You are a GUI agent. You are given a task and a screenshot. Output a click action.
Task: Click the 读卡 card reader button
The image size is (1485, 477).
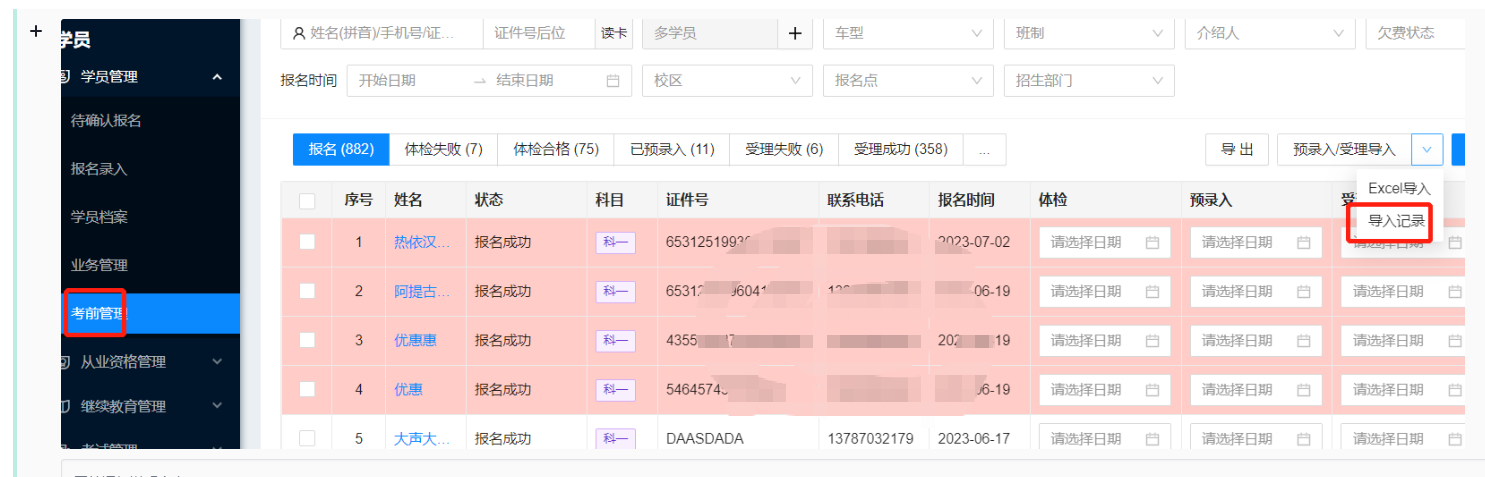[614, 33]
